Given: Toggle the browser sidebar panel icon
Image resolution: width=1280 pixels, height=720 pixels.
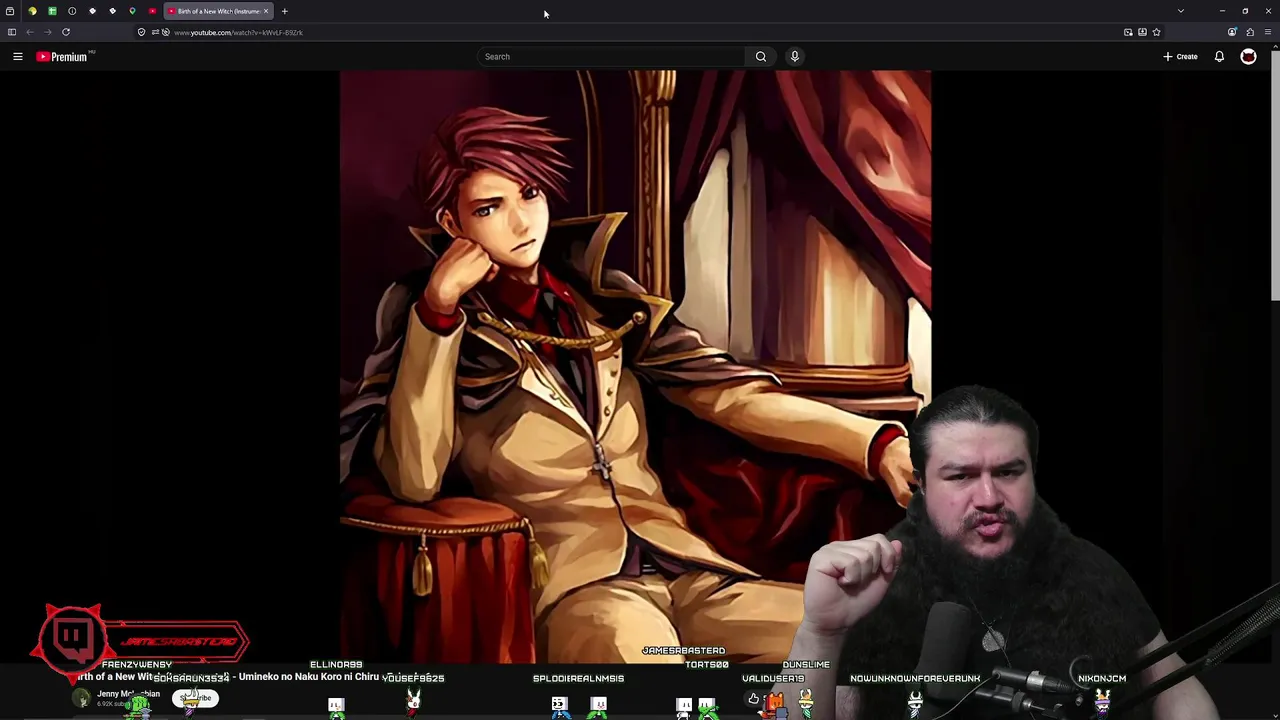Looking at the screenshot, I should pyautogui.click(x=12, y=32).
